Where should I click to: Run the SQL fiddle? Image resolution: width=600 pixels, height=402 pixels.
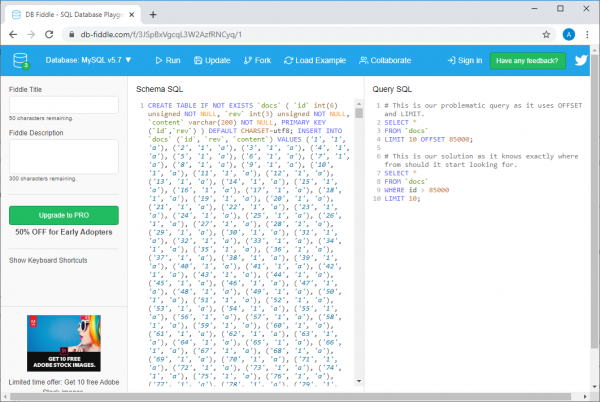[x=166, y=61]
